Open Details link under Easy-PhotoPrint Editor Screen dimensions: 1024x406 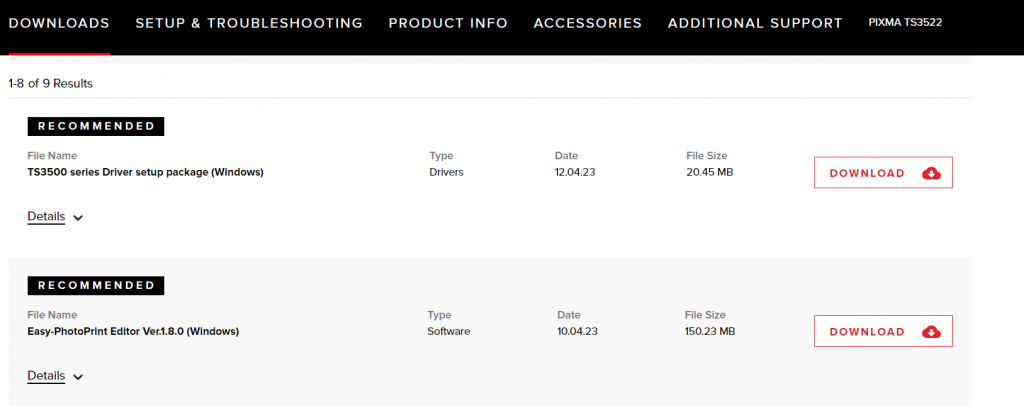(x=46, y=376)
